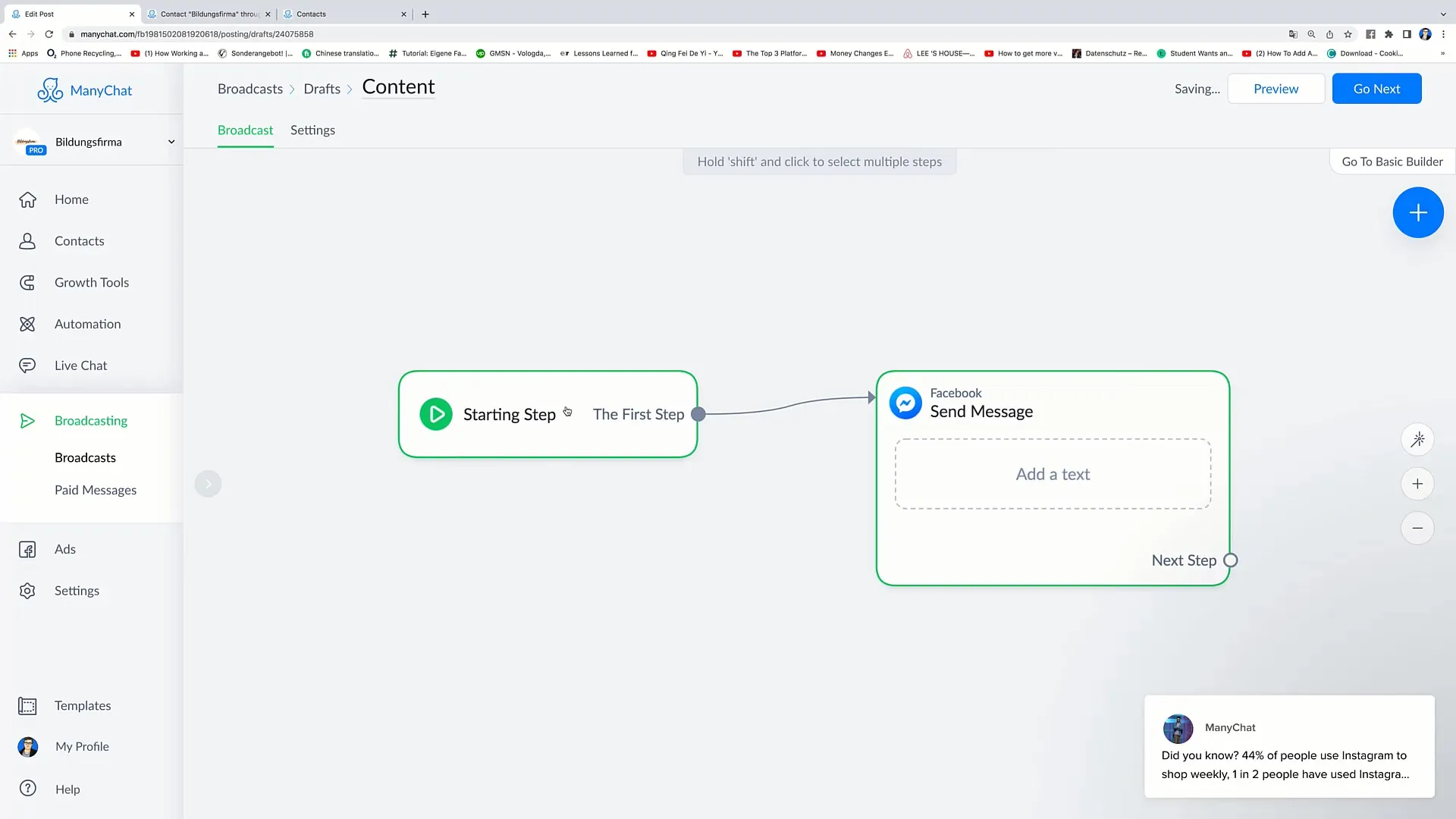Open the Money Changes bookmark
The width and height of the screenshot is (1456, 819).
tap(855, 53)
